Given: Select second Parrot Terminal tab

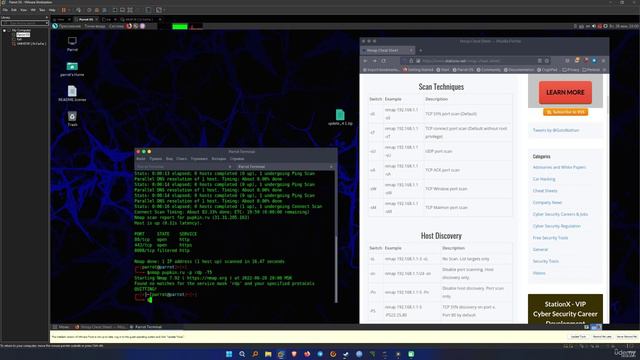Looking at the screenshot, I should 284,167.
